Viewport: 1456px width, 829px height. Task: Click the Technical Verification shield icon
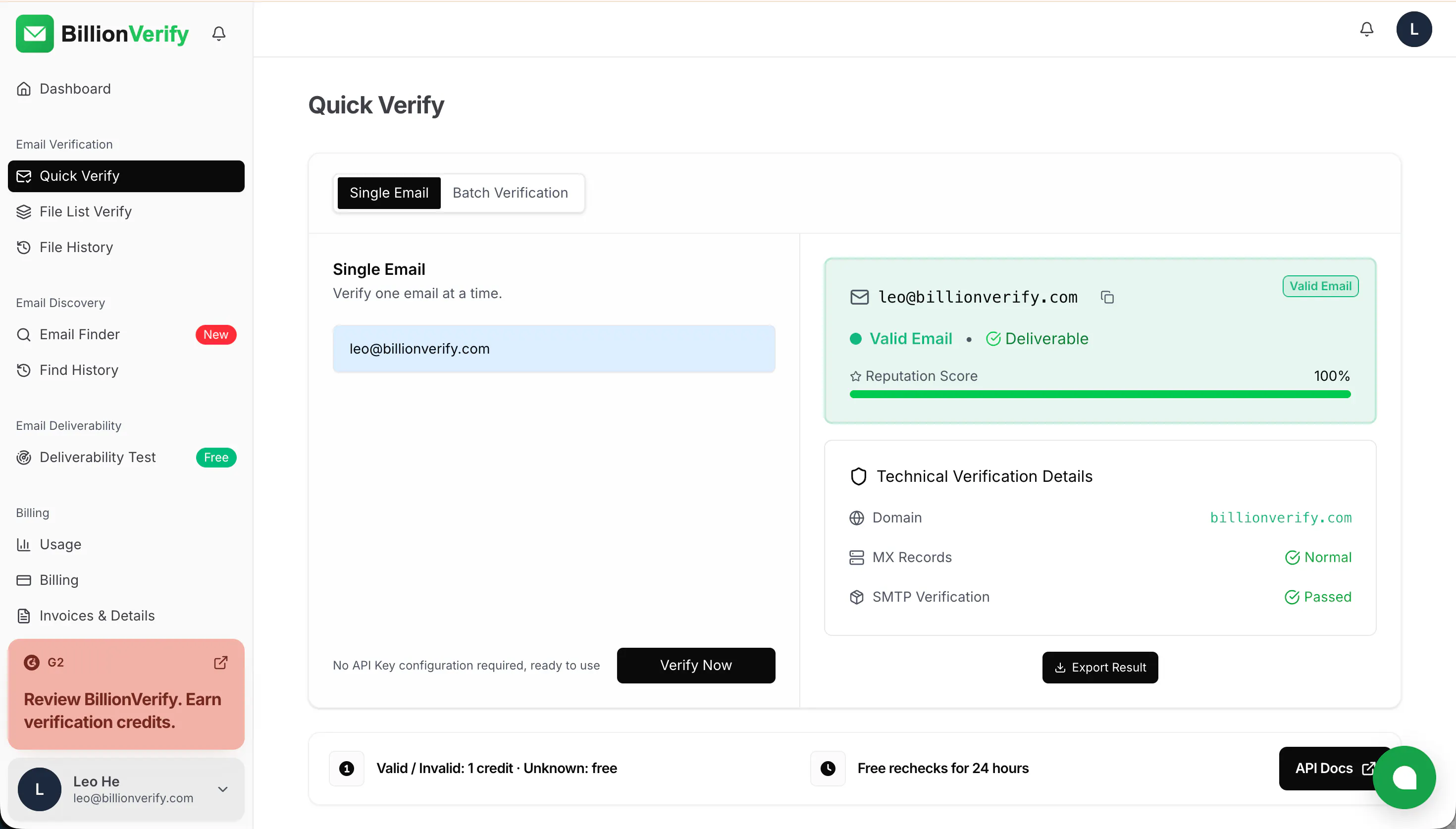(858, 476)
